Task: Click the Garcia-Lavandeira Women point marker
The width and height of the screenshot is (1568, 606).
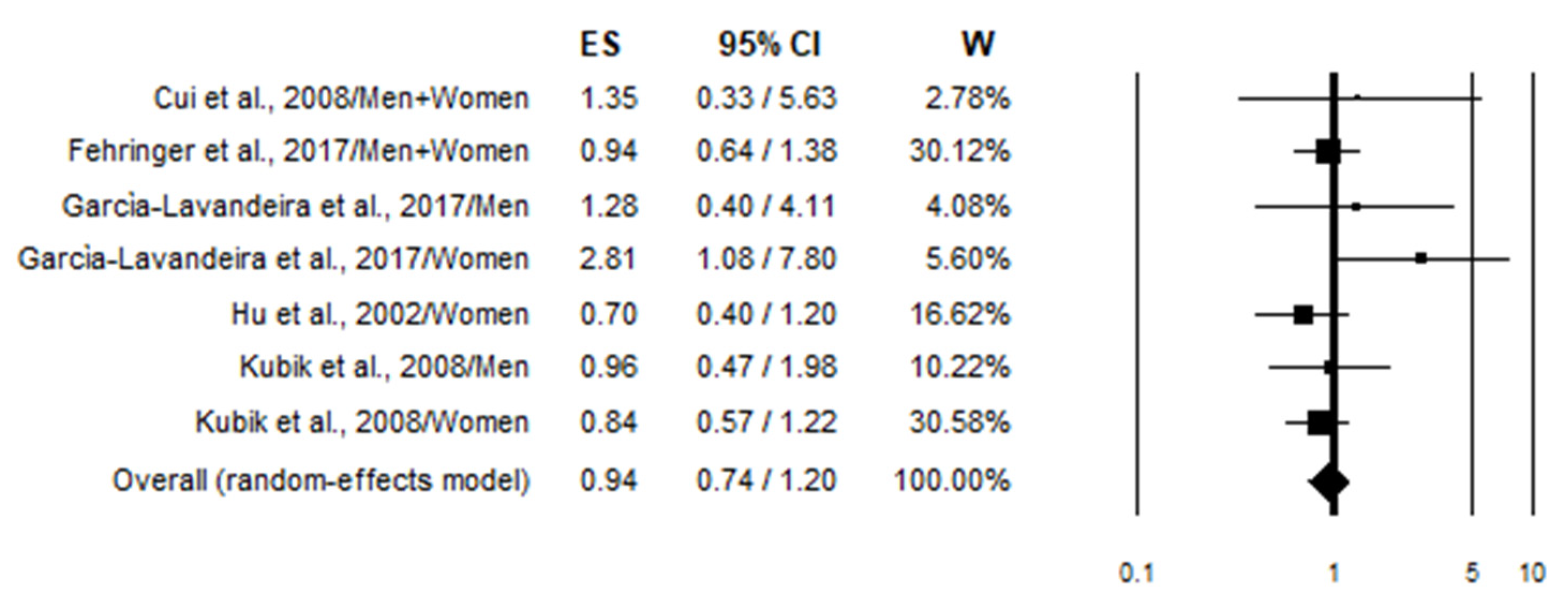Action: coord(1421,258)
